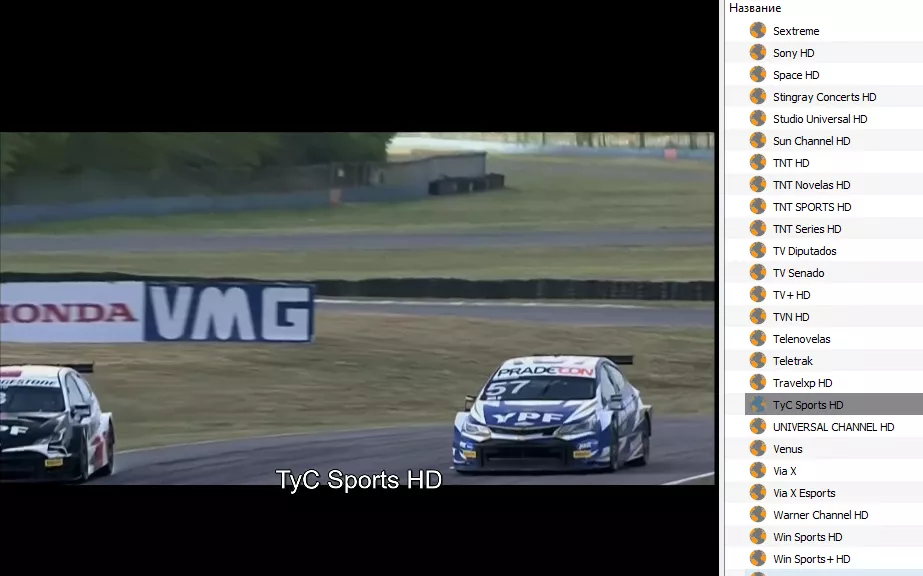The width and height of the screenshot is (923, 576).
Task: Click the icon for TNT SPORTS HD
Action: tap(758, 207)
